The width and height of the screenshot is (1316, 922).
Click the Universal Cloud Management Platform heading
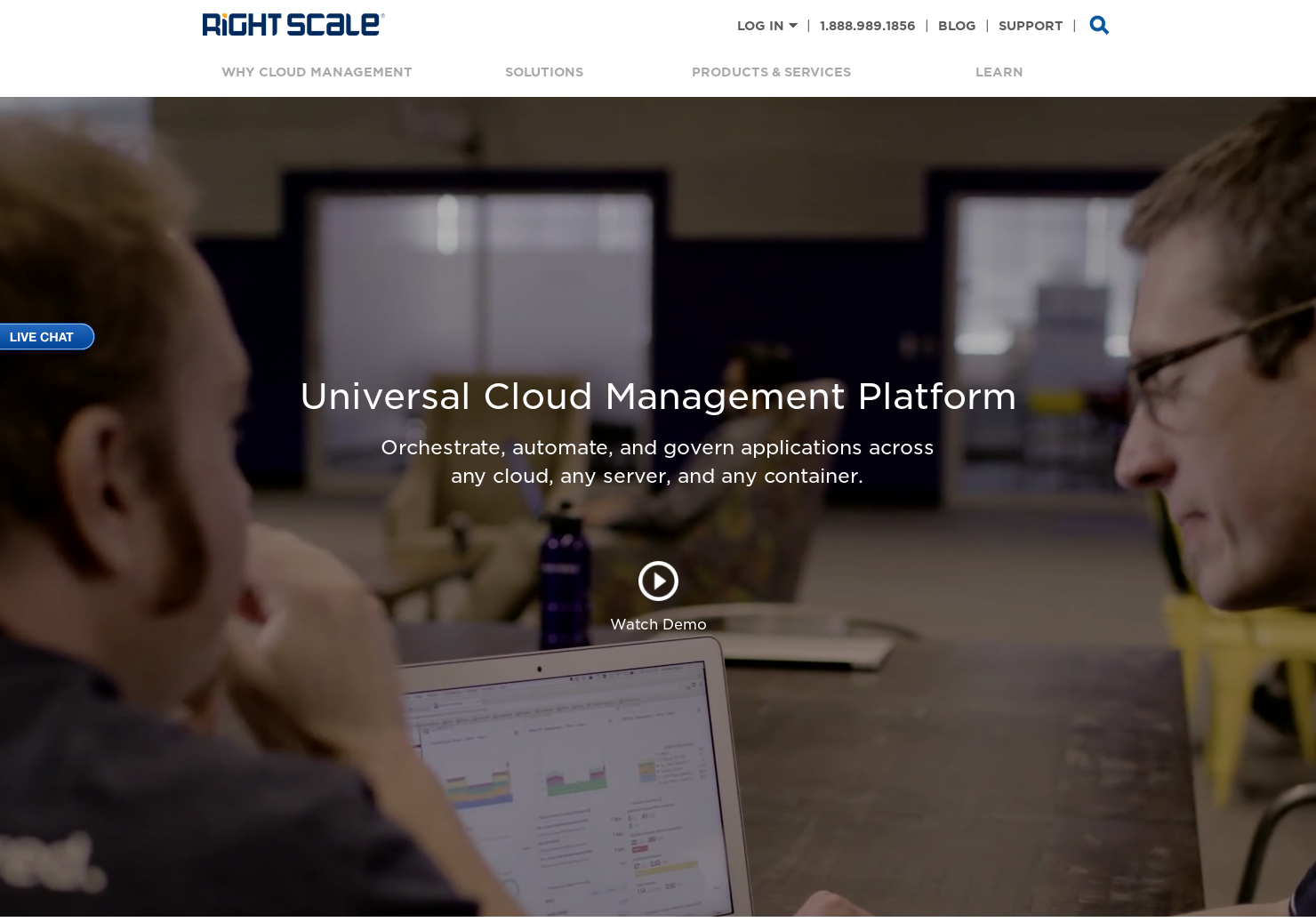click(658, 397)
